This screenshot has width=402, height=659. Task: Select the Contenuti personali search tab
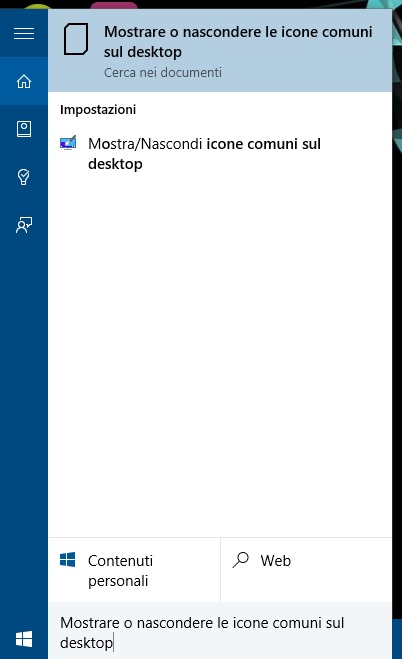pos(134,570)
